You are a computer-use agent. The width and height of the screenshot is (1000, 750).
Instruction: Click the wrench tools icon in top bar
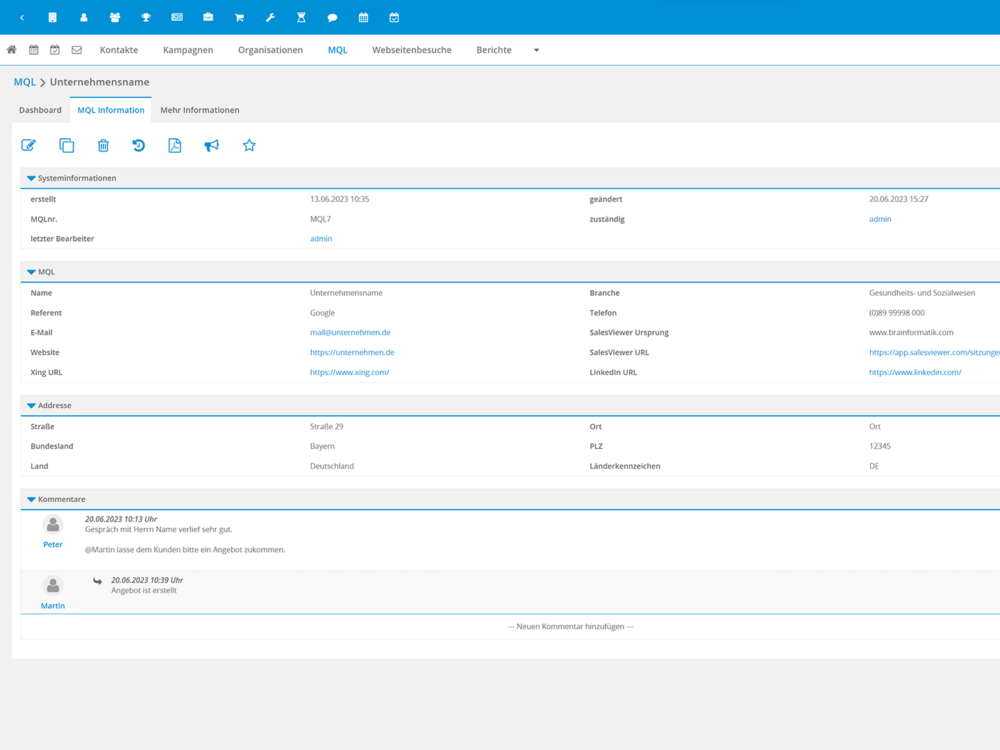(270, 18)
